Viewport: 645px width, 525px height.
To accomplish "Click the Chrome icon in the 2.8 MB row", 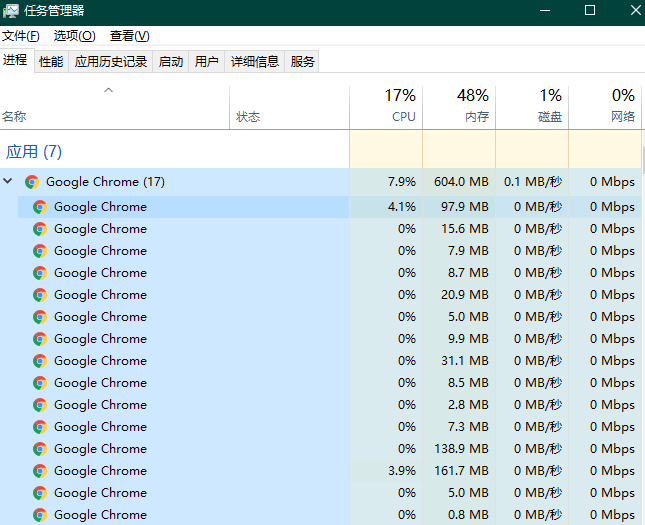I will [40, 405].
